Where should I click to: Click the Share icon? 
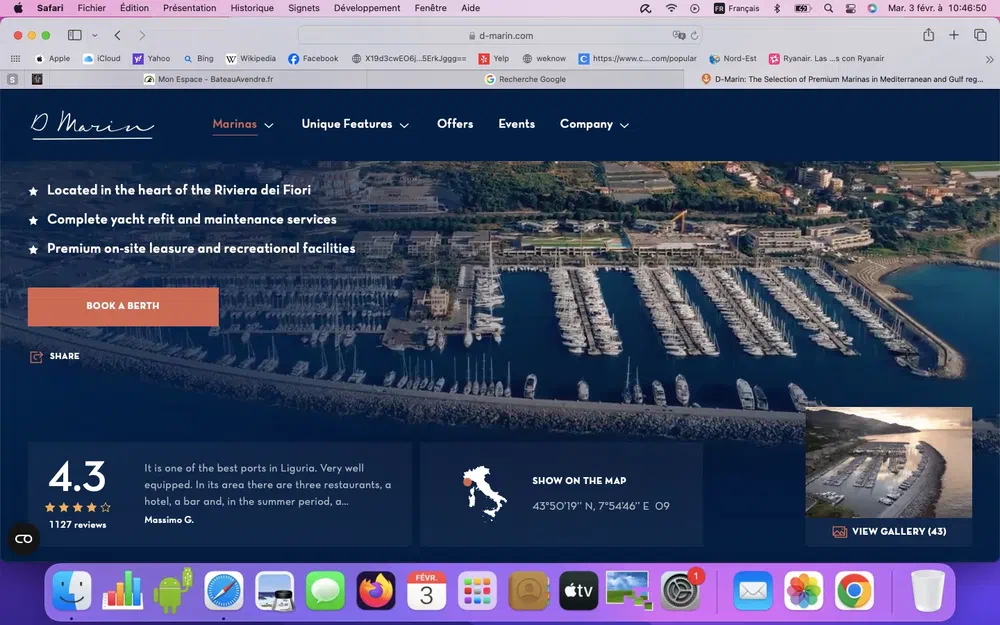(x=37, y=357)
